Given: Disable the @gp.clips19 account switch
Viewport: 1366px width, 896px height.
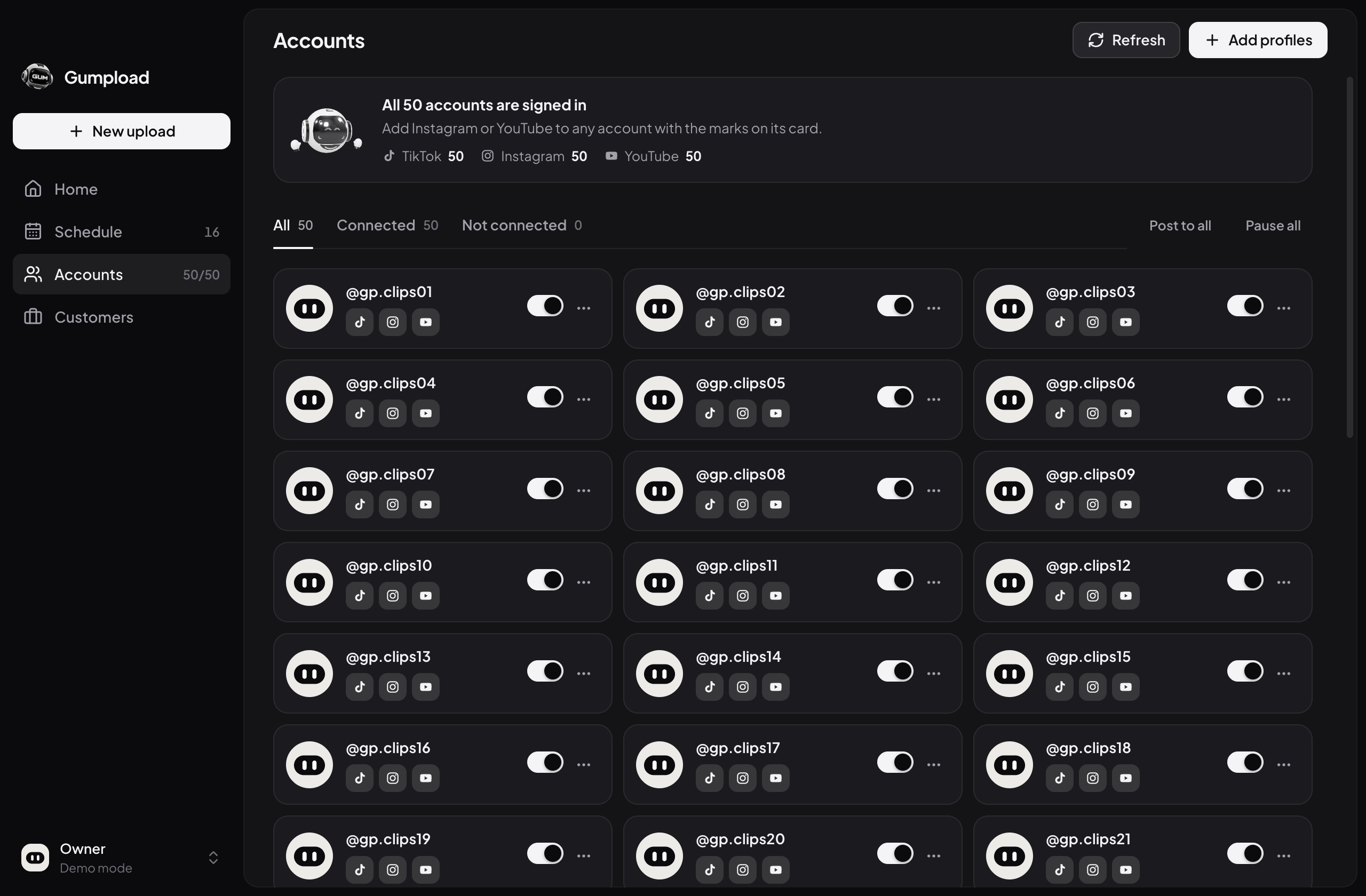Looking at the screenshot, I should [545, 853].
